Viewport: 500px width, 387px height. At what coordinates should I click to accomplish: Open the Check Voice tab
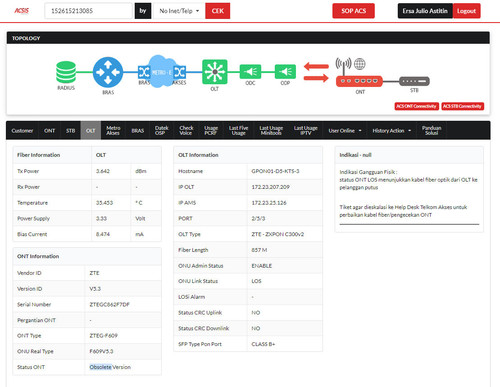pyautogui.click(x=186, y=130)
